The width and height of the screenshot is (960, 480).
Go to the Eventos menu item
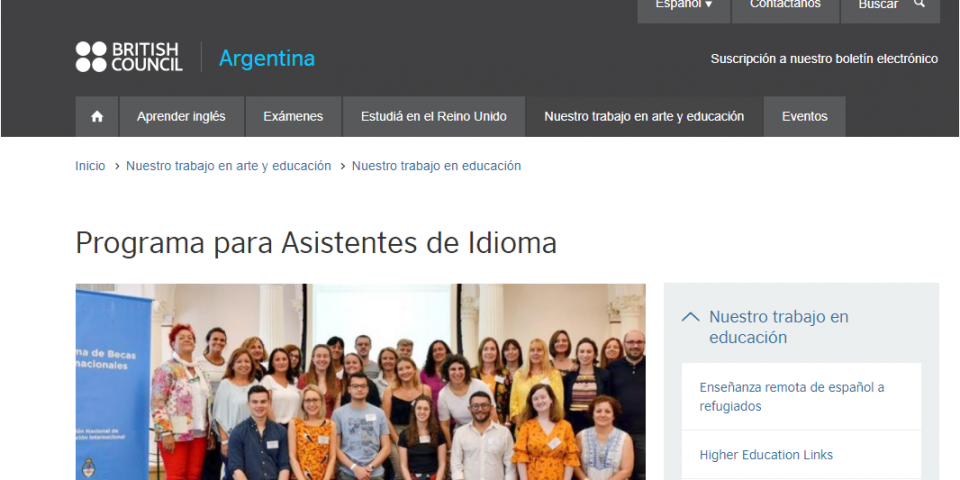pyautogui.click(x=804, y=116)
